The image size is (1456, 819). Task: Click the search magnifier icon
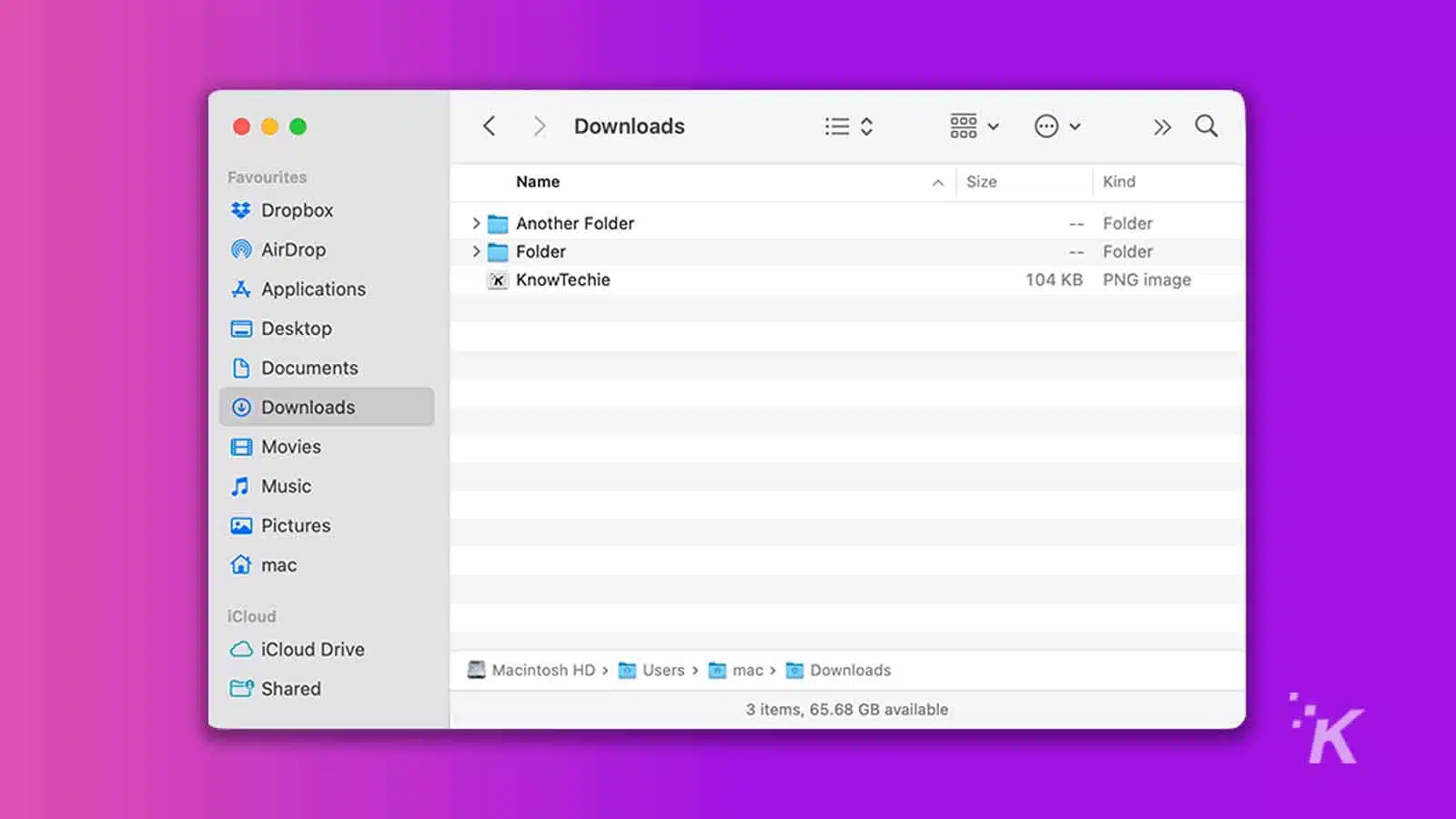tap(1206, 126)
